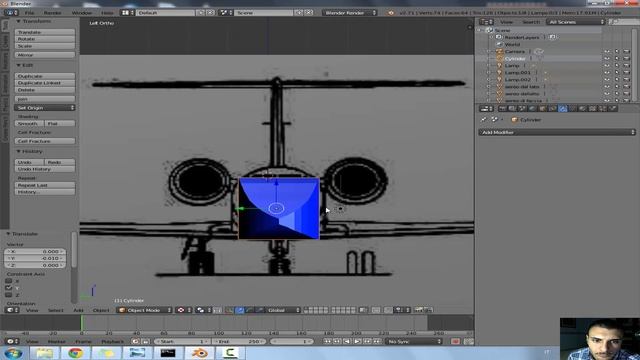Viewport: 640px width, 360px height.
Task: Click the Duplicate Linked button
Action: (x=45, y=83)
